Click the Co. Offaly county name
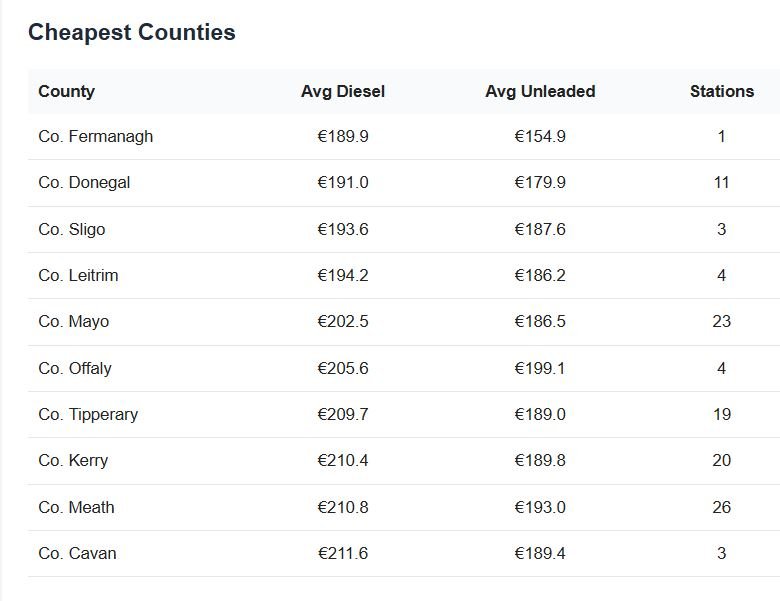Image resolution: width=780 pixels, height=601 pixels. [75, 368]
